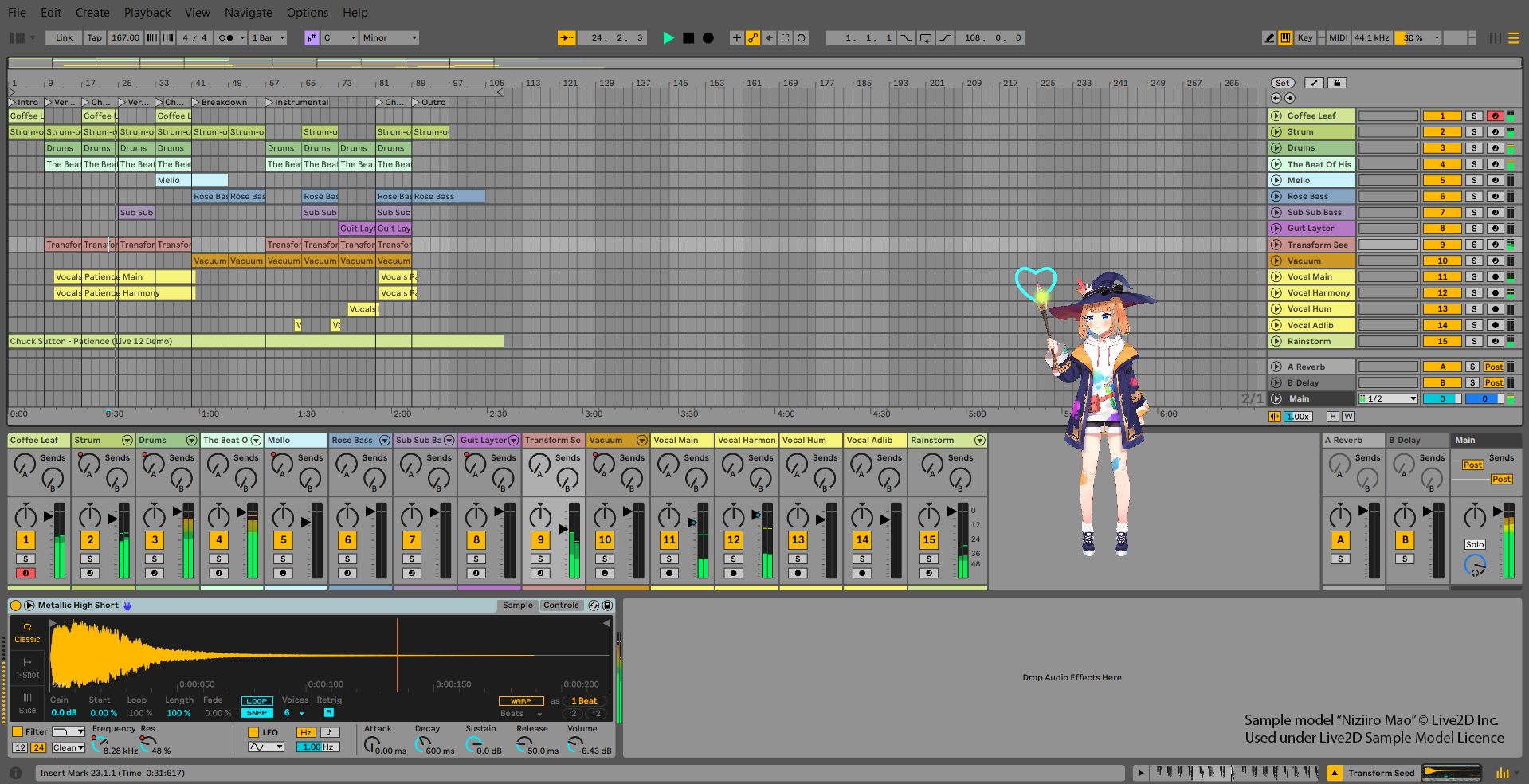Screen dimensions: 1529x784
Task: Toggle the Automation Mode icon beside Set
Action: click(x=1315, y=83)
